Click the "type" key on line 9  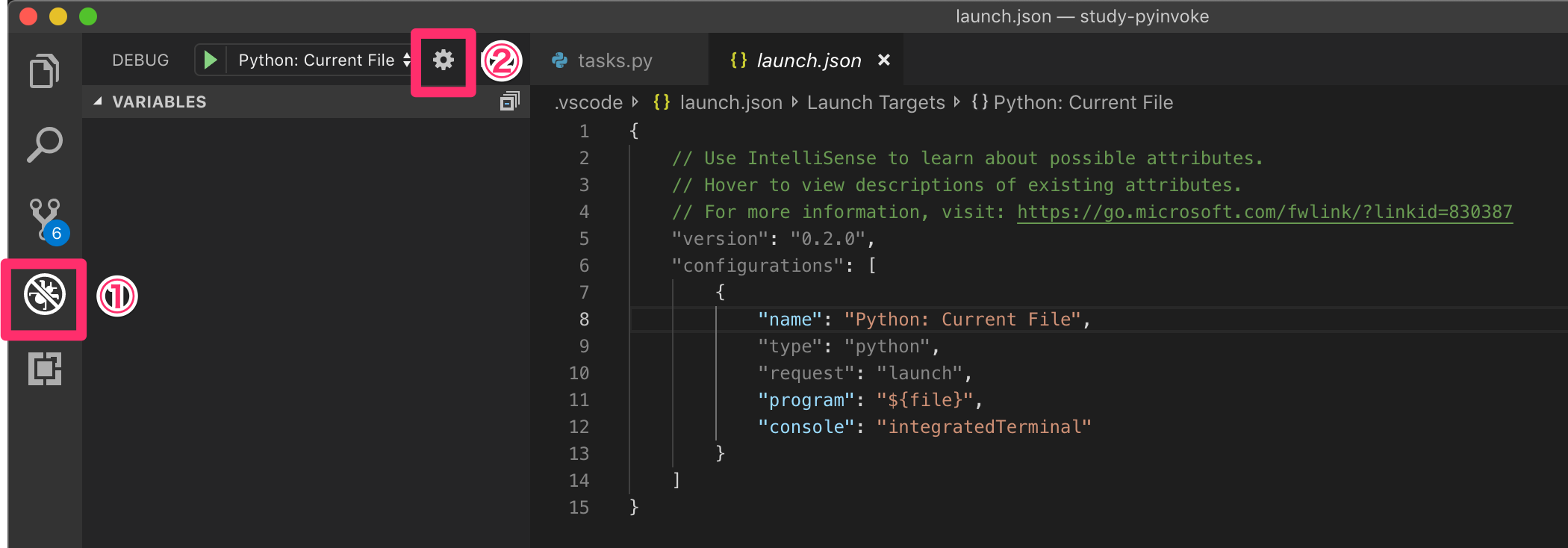(x=790, y=346)
